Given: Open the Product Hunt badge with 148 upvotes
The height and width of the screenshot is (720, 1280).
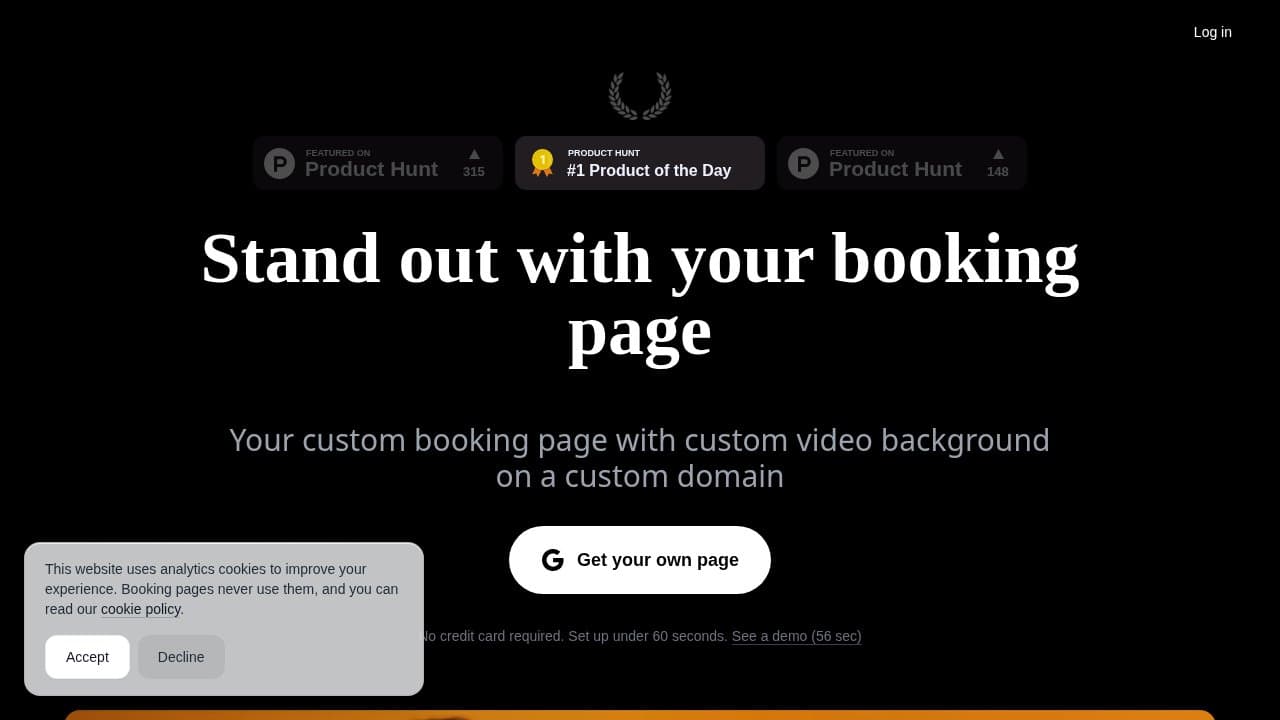Looking at the screenshot, I should pyautogui.click(x=902, y=163).
